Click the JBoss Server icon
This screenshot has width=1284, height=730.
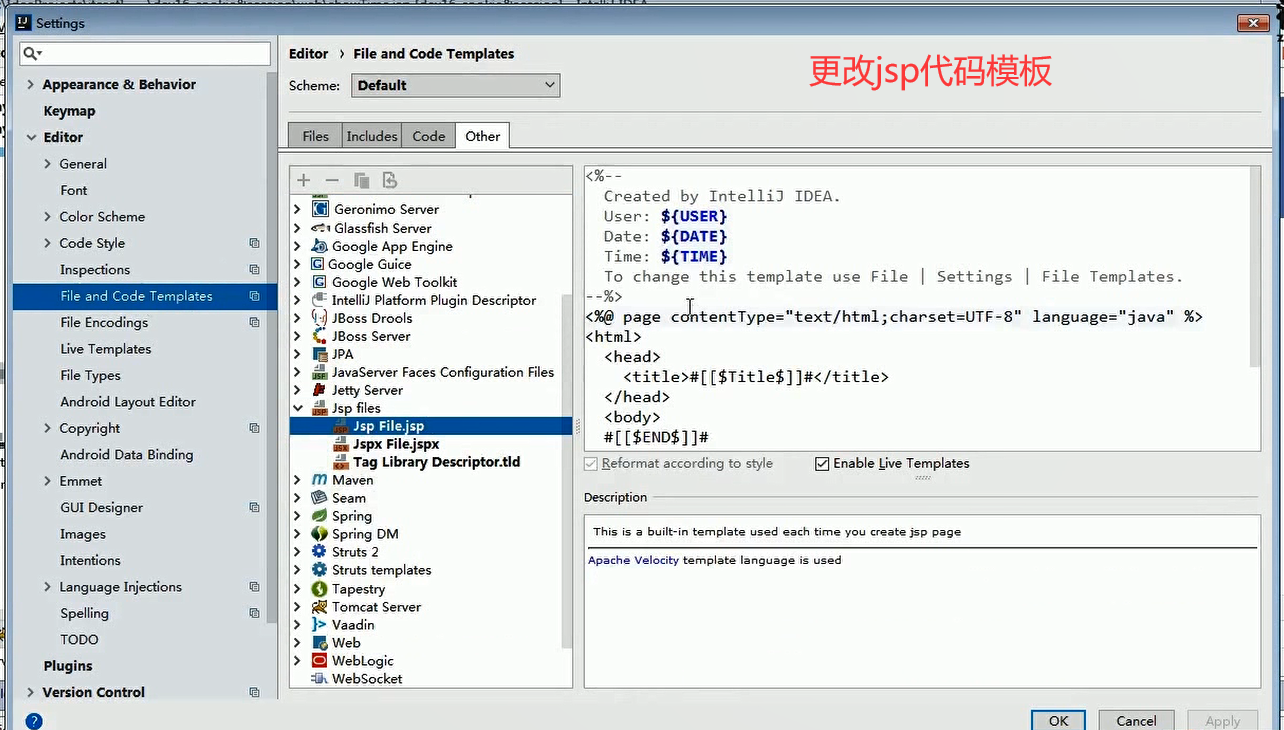(320, 336)
